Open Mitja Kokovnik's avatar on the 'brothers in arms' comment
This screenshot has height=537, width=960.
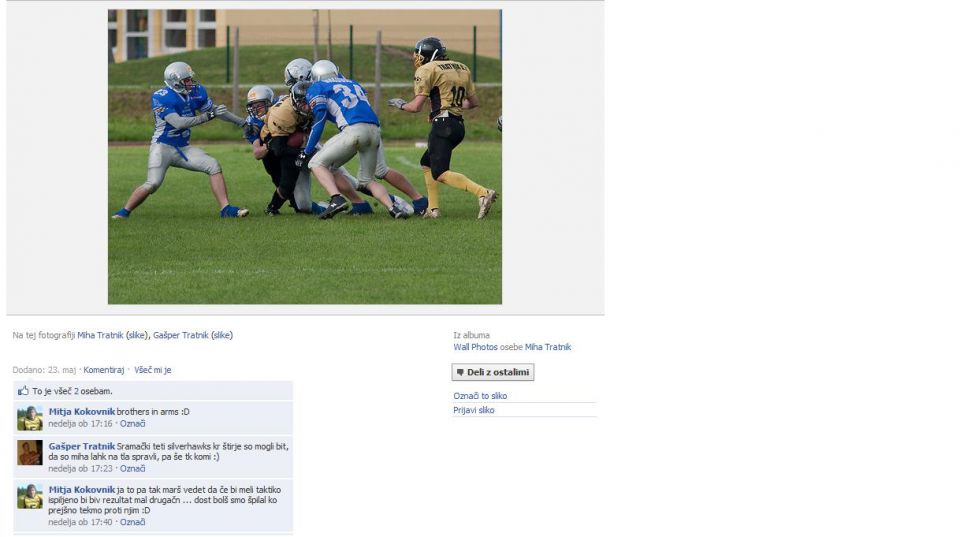pyautogui.click(x=30, y=418)
